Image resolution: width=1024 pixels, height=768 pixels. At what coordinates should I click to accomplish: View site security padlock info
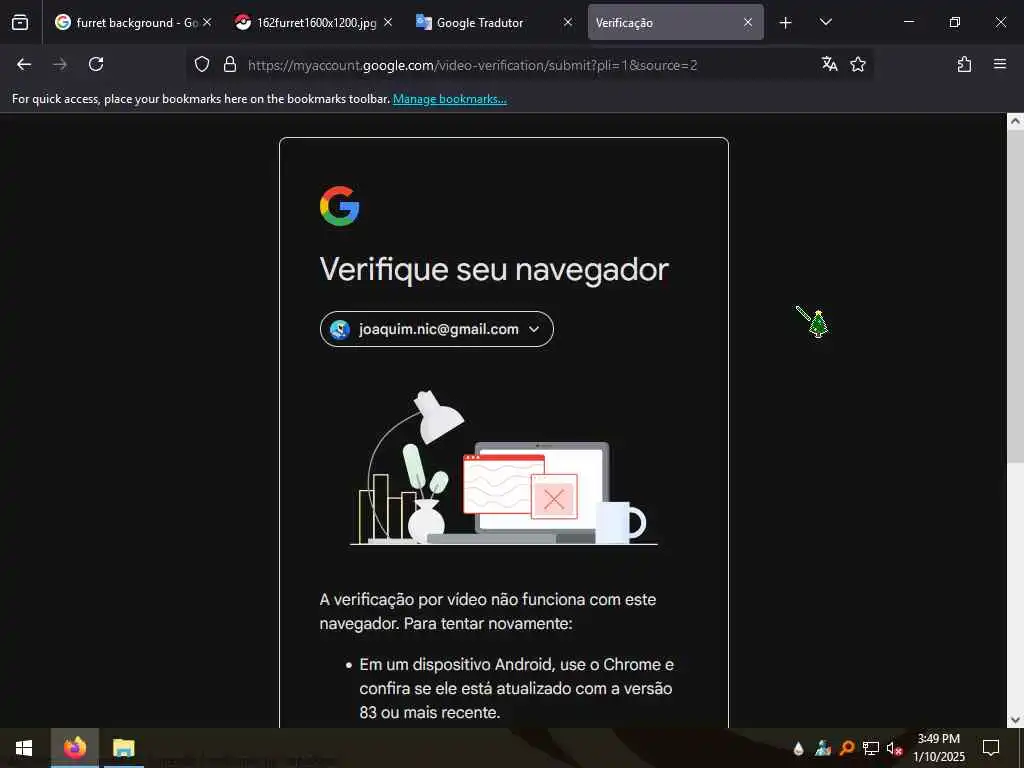pyautogui.click(x=229, y=64)
